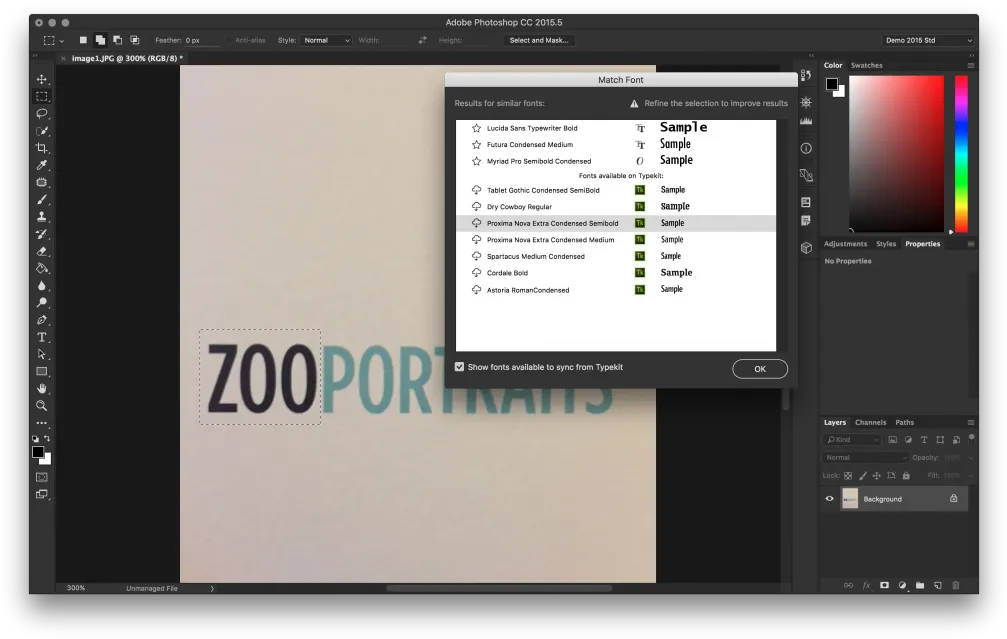Click the vertical hue spectrum slider
This screenshot has width=1007, height=639.
click(961, 153)
